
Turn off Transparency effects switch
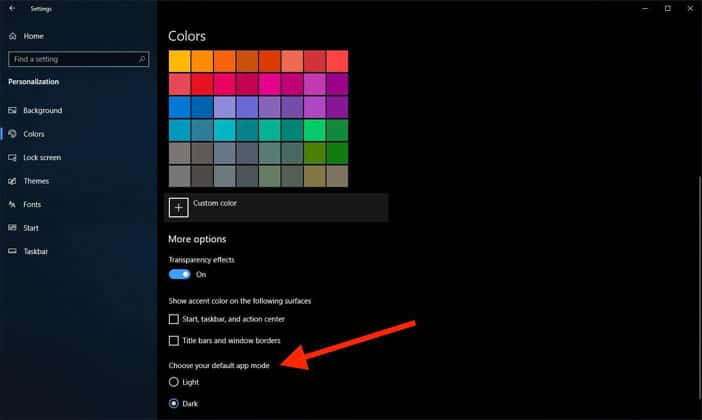[x=180, y=274]
